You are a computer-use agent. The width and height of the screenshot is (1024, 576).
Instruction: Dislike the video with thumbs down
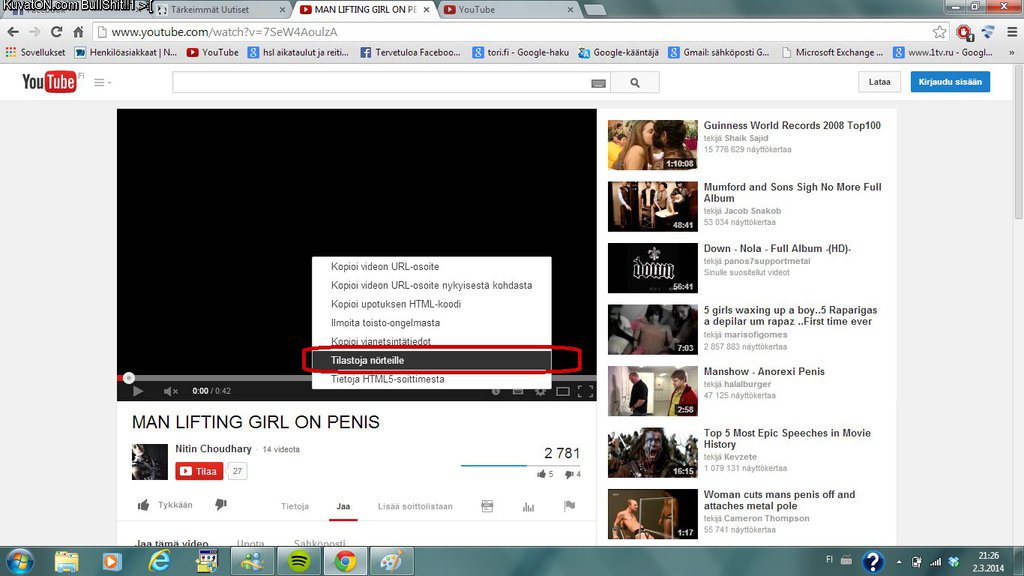coord(221,505)
